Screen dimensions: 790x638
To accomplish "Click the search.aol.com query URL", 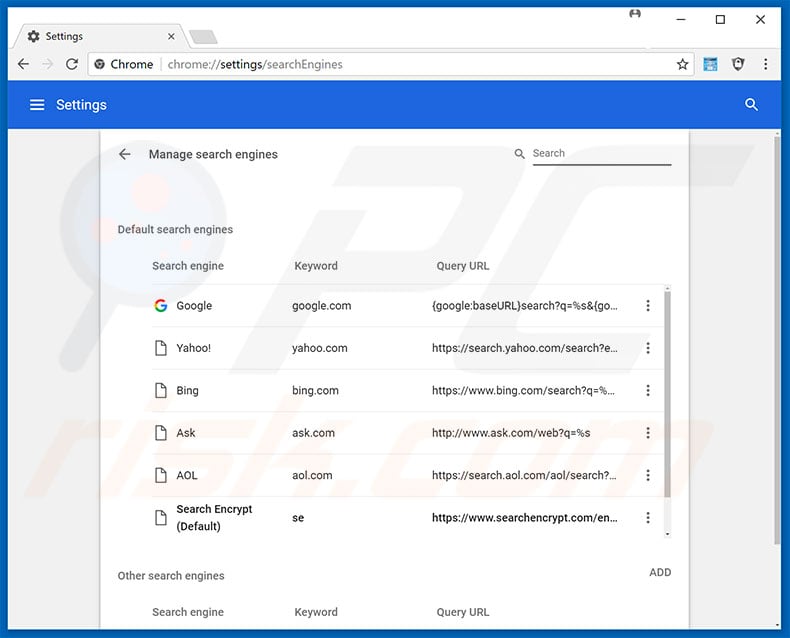I will 524,475.
